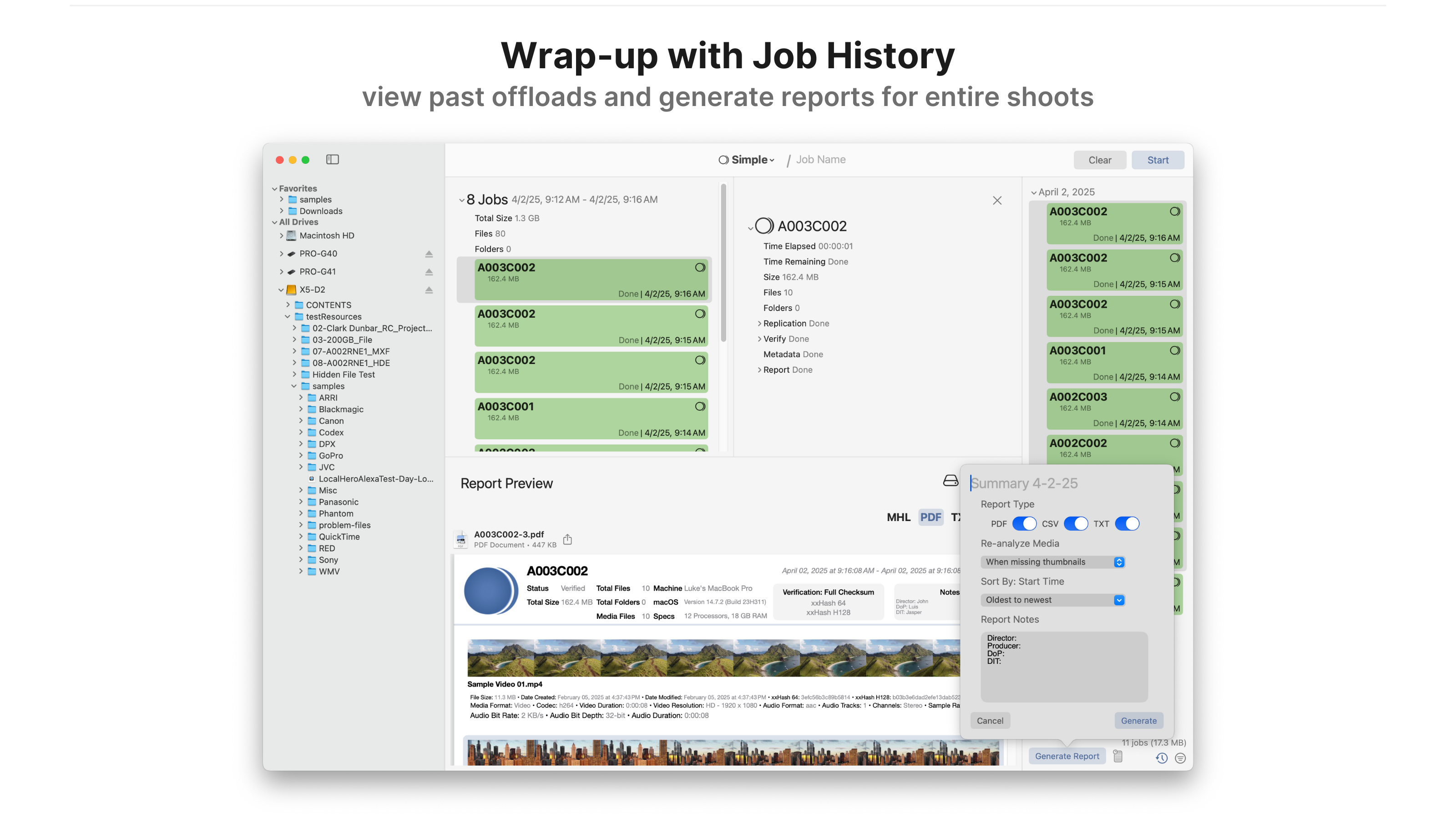Viewport: 1456px width, 819px height.
Task: Collapse the Favorites section
Action: (x=275, y=188)
